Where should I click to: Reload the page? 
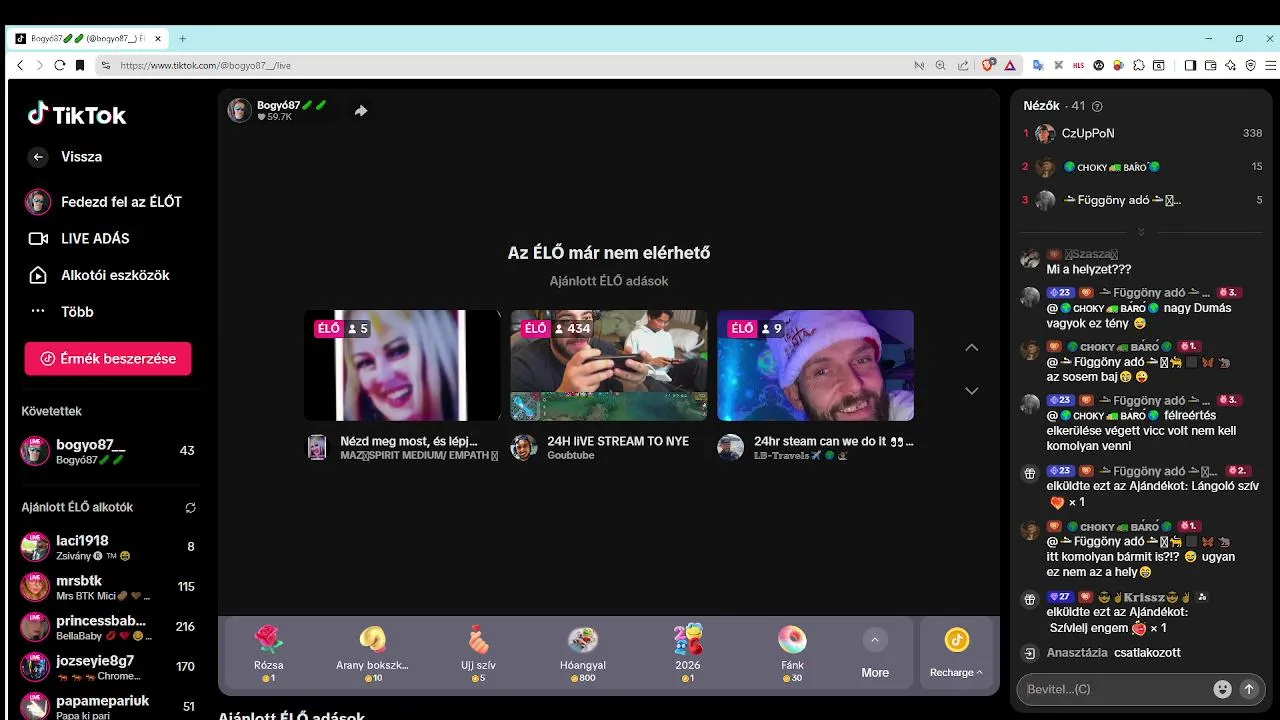60,65
